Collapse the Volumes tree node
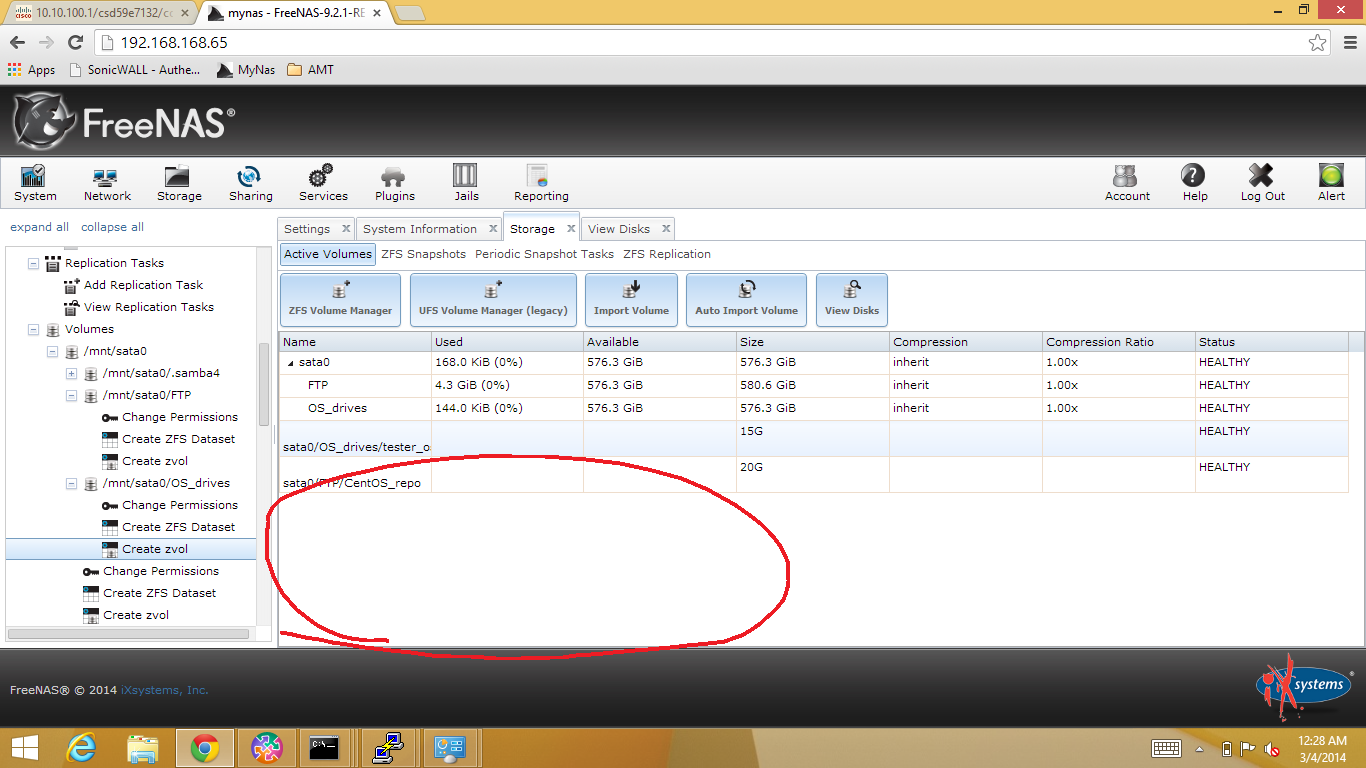 coord(33,329)
